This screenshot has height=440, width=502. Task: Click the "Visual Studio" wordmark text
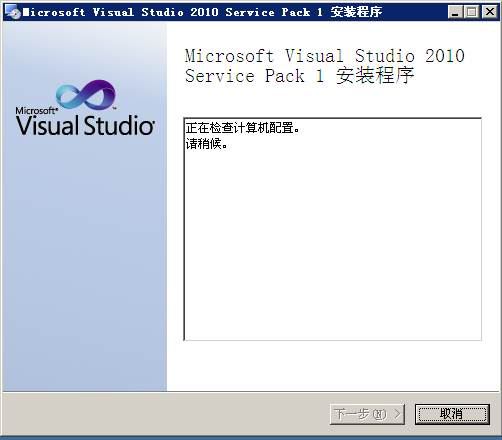85,126
